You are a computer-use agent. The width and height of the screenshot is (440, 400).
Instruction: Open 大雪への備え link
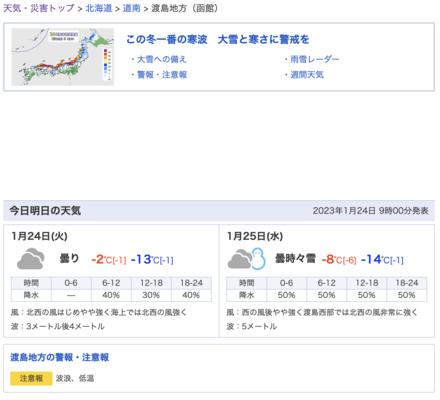click(162, 59)
